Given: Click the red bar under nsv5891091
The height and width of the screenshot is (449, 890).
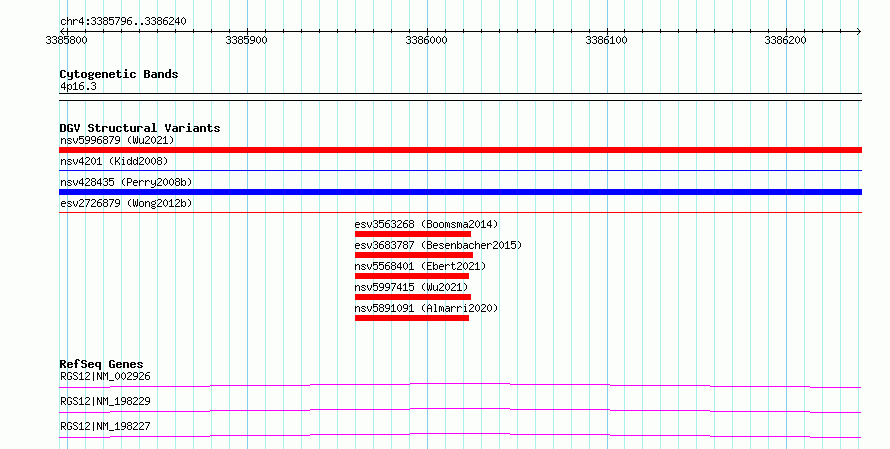Looking at the screenshot, I should pos(412,318).
